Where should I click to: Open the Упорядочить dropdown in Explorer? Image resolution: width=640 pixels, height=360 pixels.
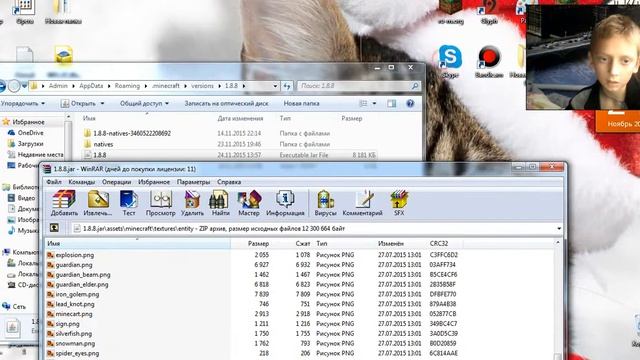click(22, 104)
